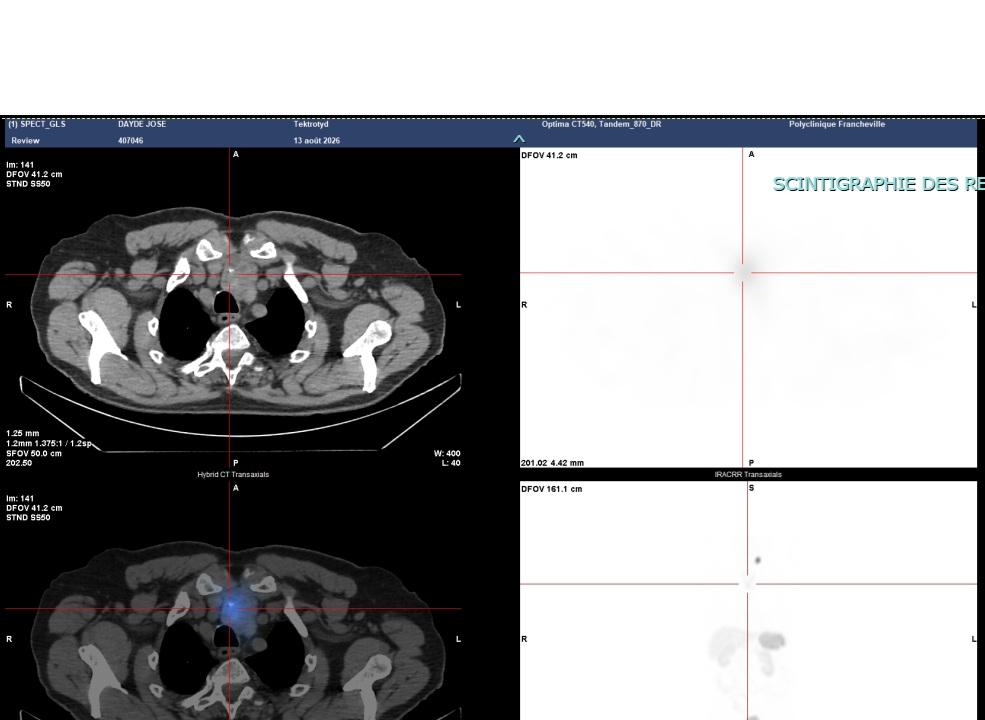This screenshot has width=985, height=720.
Task: Select the (1) SPECT_GLS series label
Action: click(36, 124)
